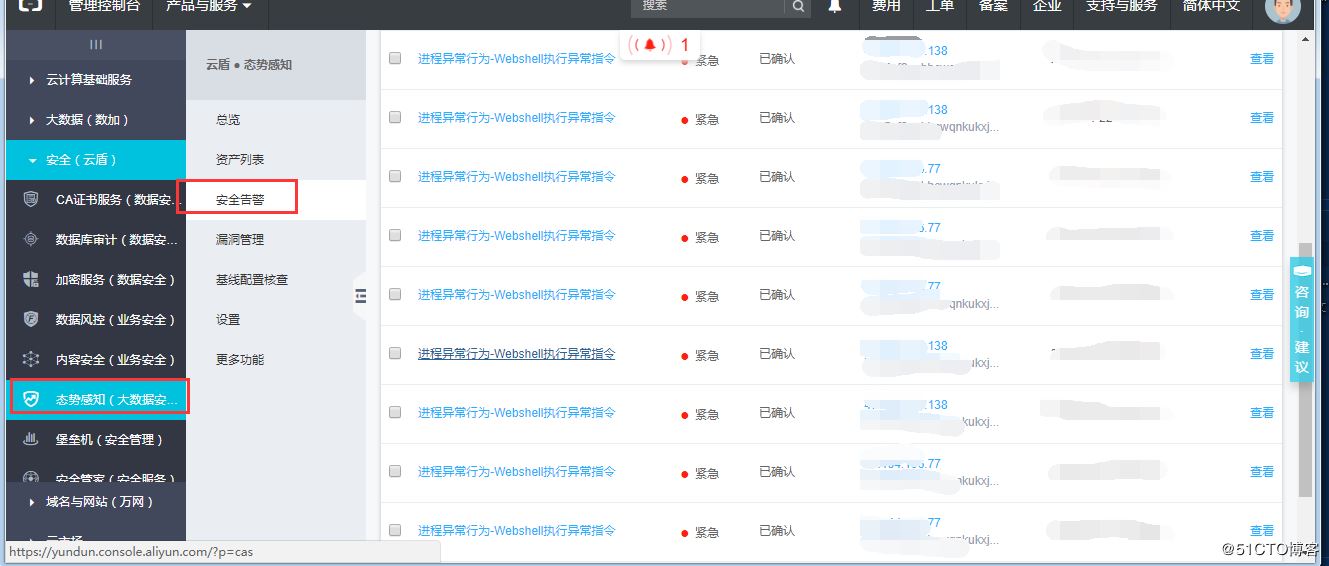
Task: Expand the 云计算基础服务 section
Action: tap(88, 79)
